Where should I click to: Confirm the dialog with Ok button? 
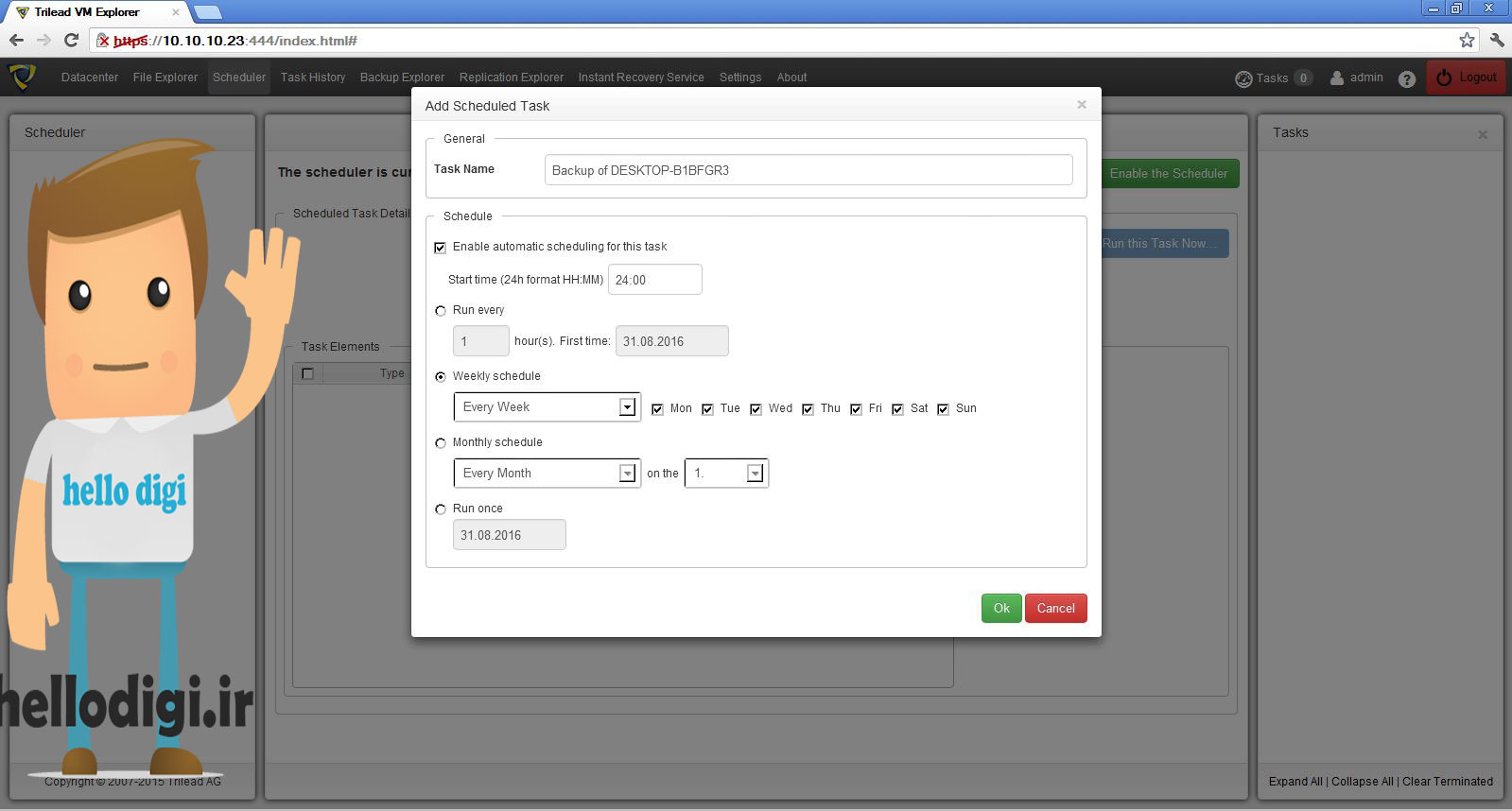[x=1001, y=609]
